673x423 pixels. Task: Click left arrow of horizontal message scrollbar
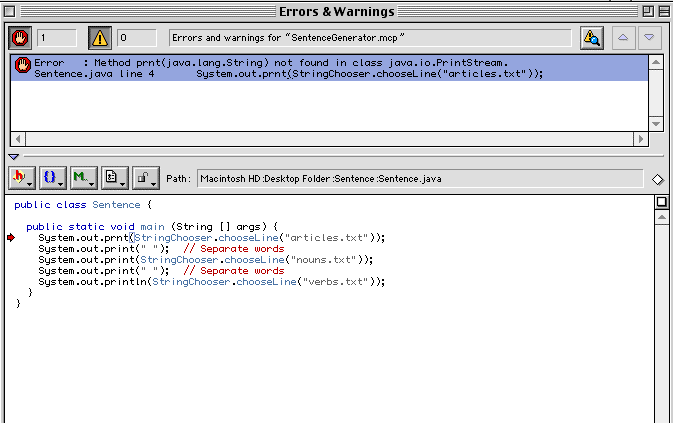pyautogui.click(x=18, y=139)
